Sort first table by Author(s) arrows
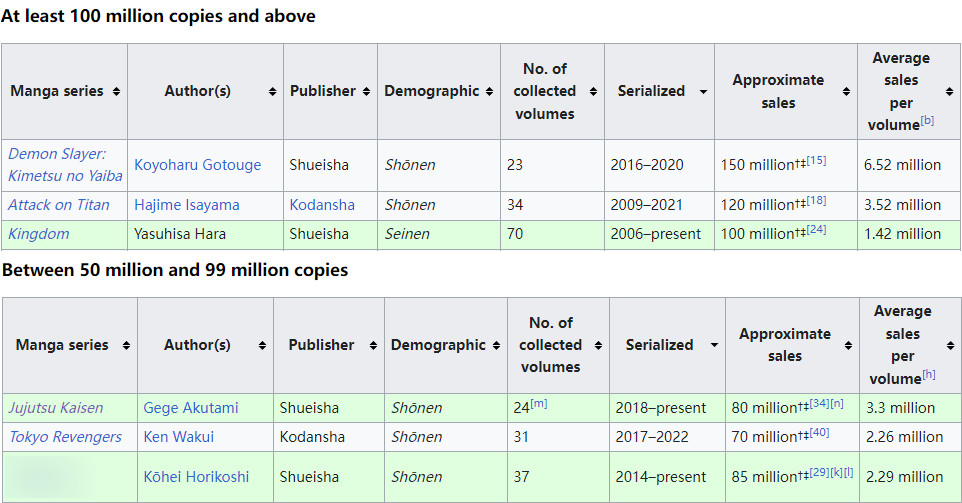 click(272, 91)
